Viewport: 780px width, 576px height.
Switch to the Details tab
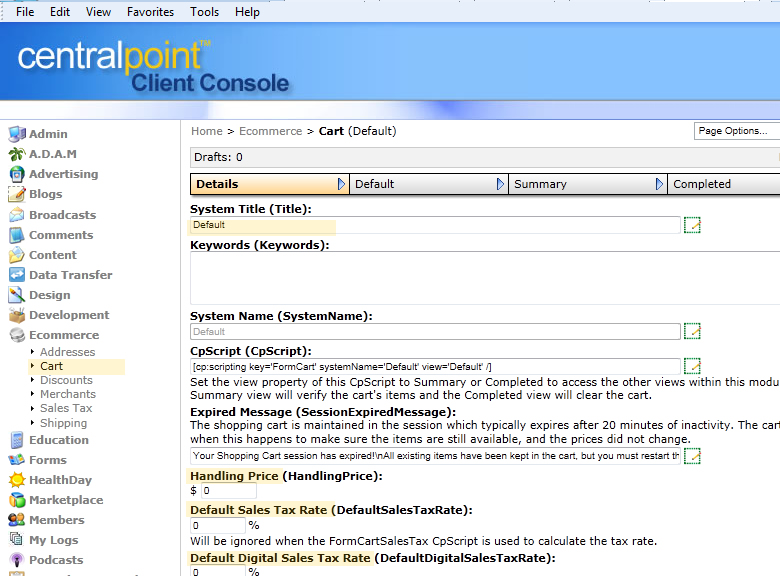pyautogui.click(x=269, y=184)
